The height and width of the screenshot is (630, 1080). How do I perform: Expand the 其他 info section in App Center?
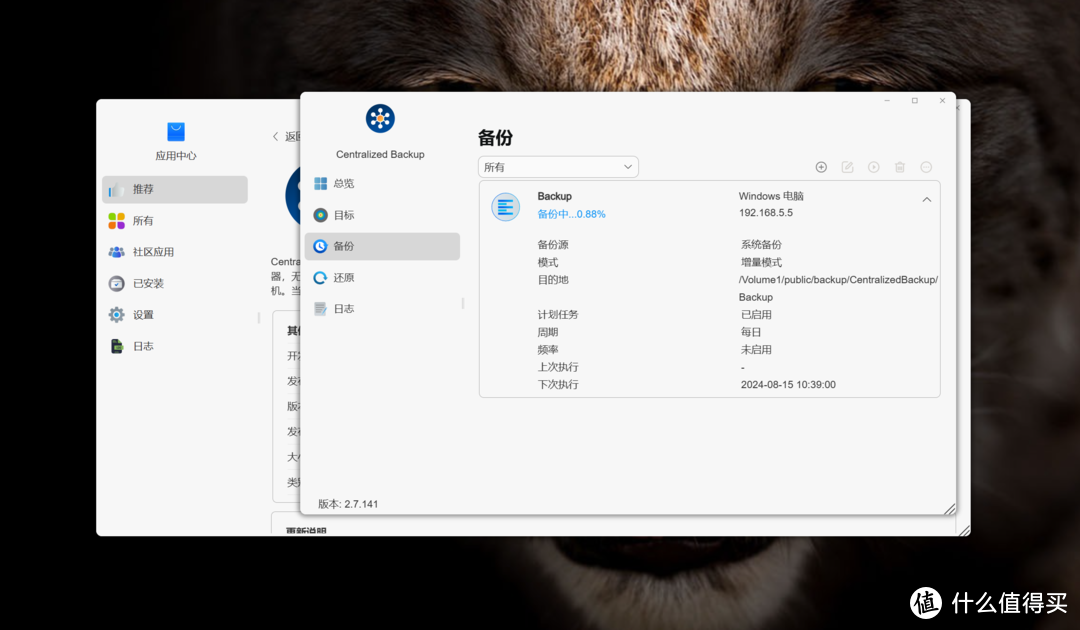point(293,330)
